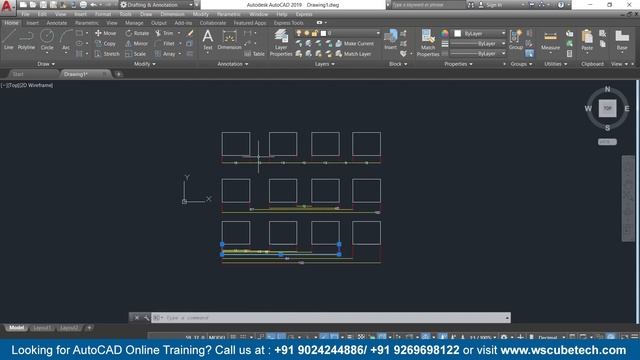Click the Rotate tool
This screenshot has width=640, height=360.
point(137,33)
